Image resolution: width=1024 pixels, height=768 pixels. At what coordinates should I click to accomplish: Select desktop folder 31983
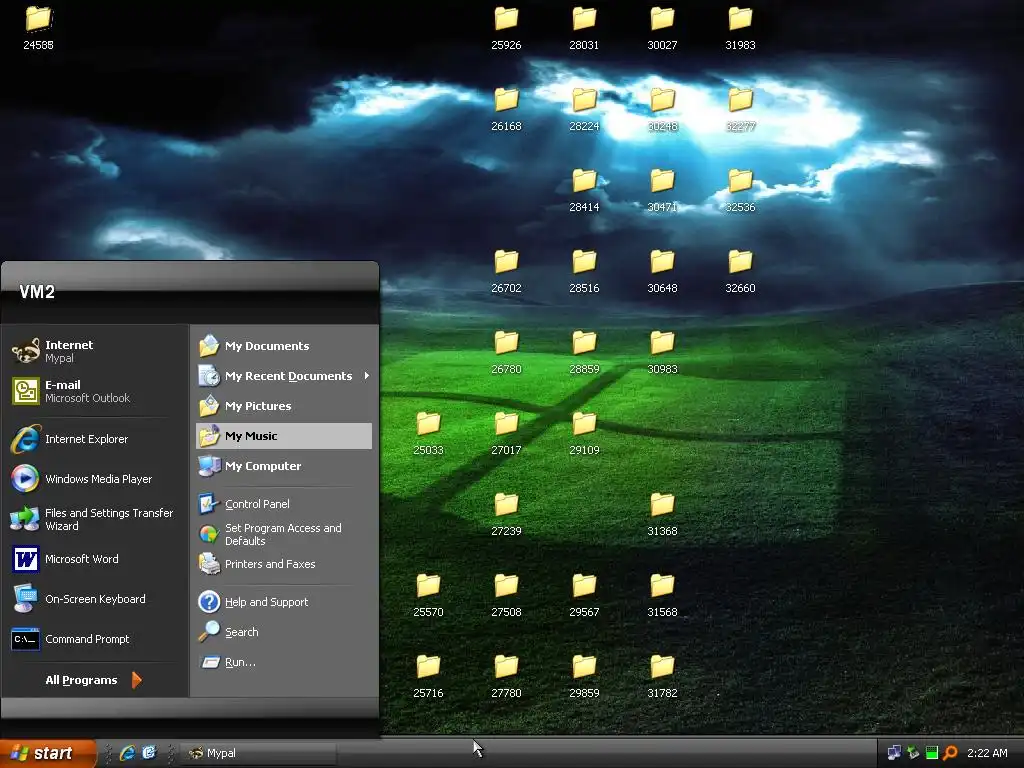pyautogui.click(x=740, y=27)
